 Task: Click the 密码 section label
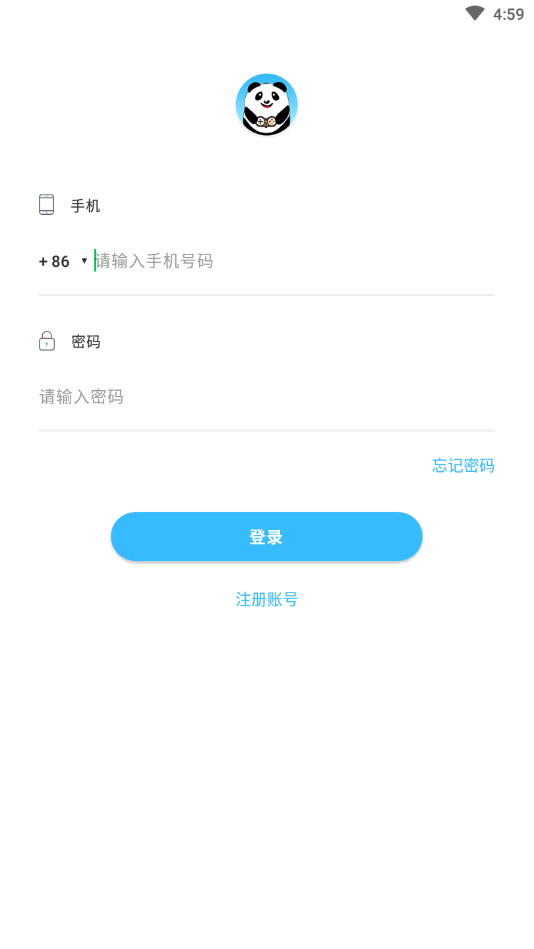[x=85, y=342]
